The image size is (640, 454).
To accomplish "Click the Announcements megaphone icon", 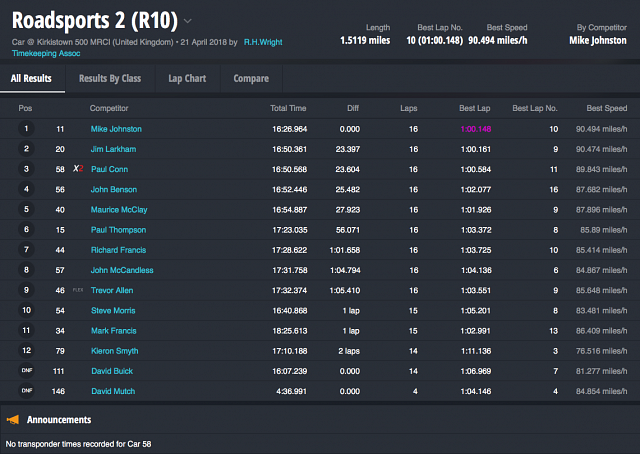I will (14, 420).
